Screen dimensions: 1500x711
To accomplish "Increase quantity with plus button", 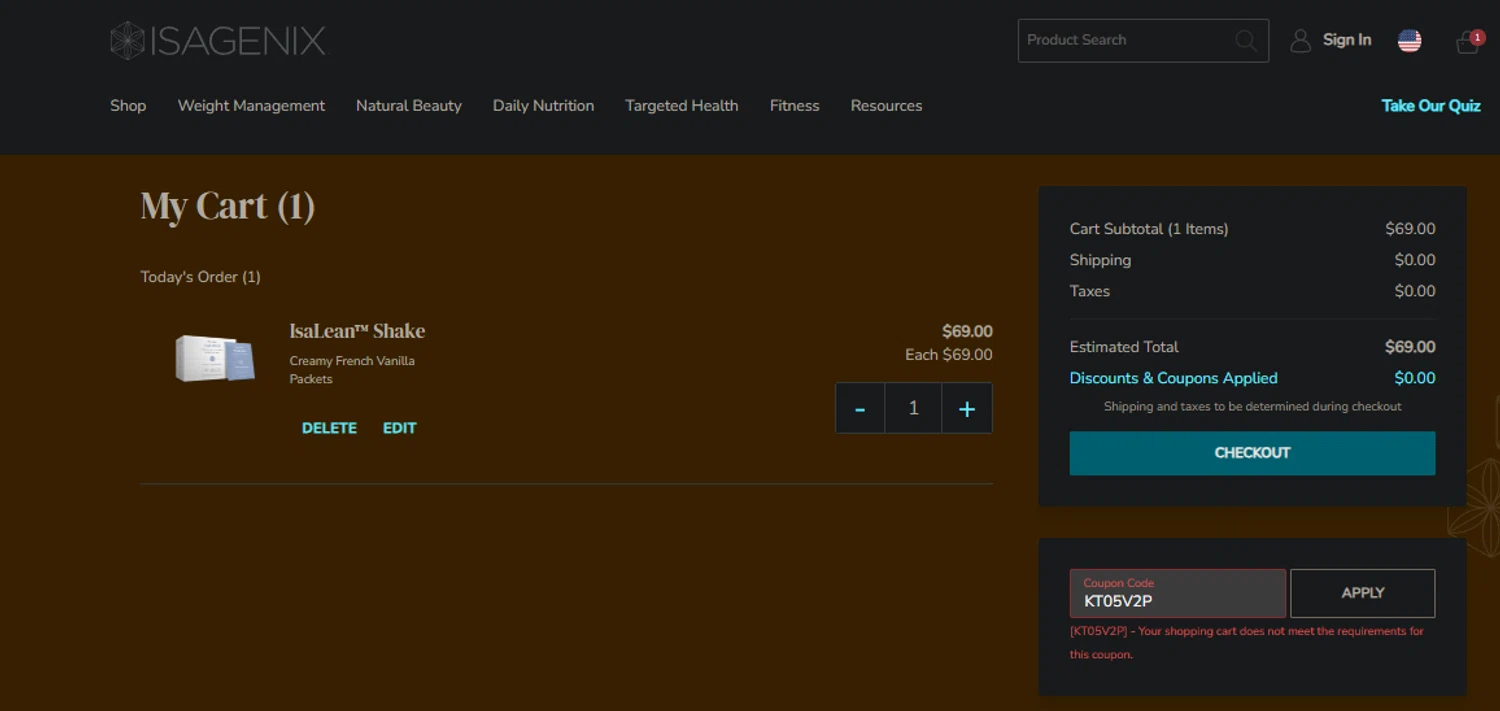I will click(x=967, y=408).
